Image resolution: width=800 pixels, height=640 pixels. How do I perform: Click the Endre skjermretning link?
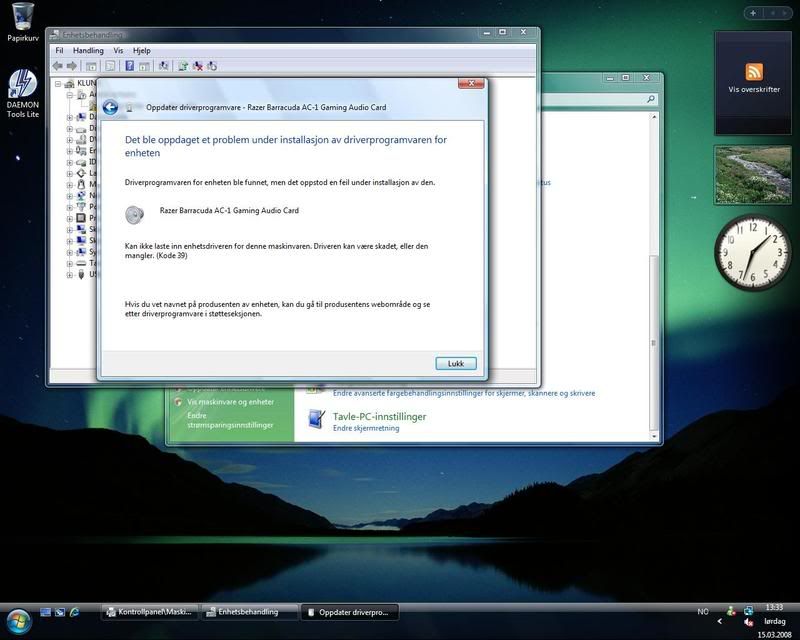click(366, 428)
